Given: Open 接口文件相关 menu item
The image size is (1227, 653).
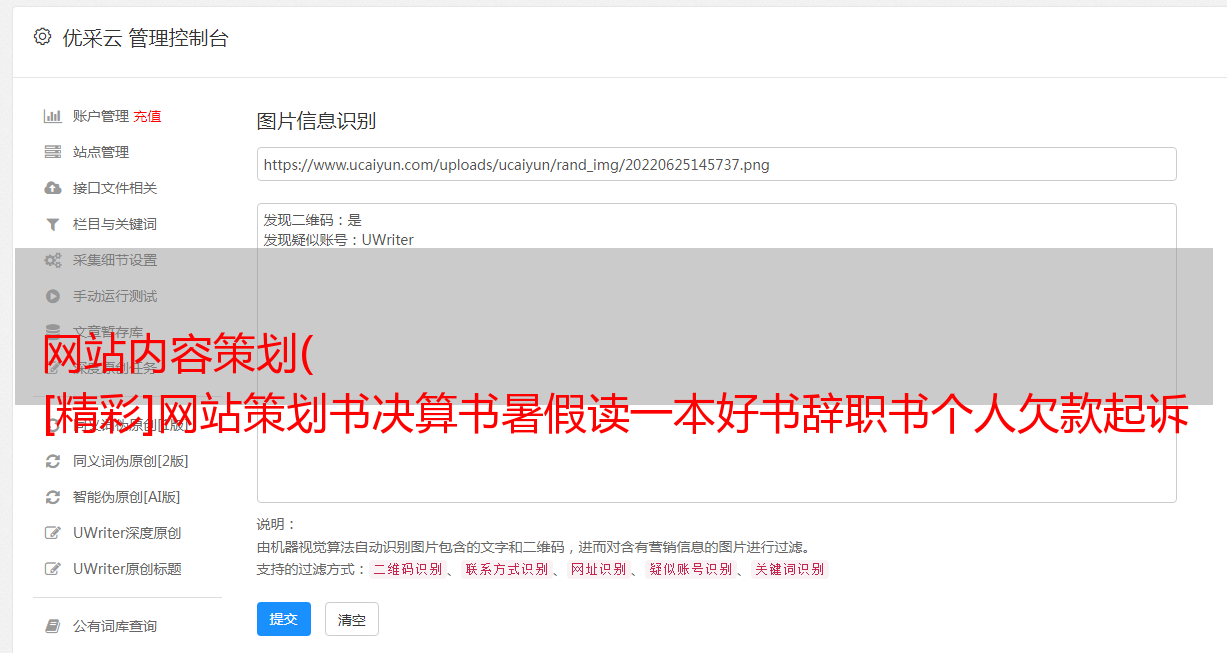Looking at the screenshot, I should (x=115, y=188).
